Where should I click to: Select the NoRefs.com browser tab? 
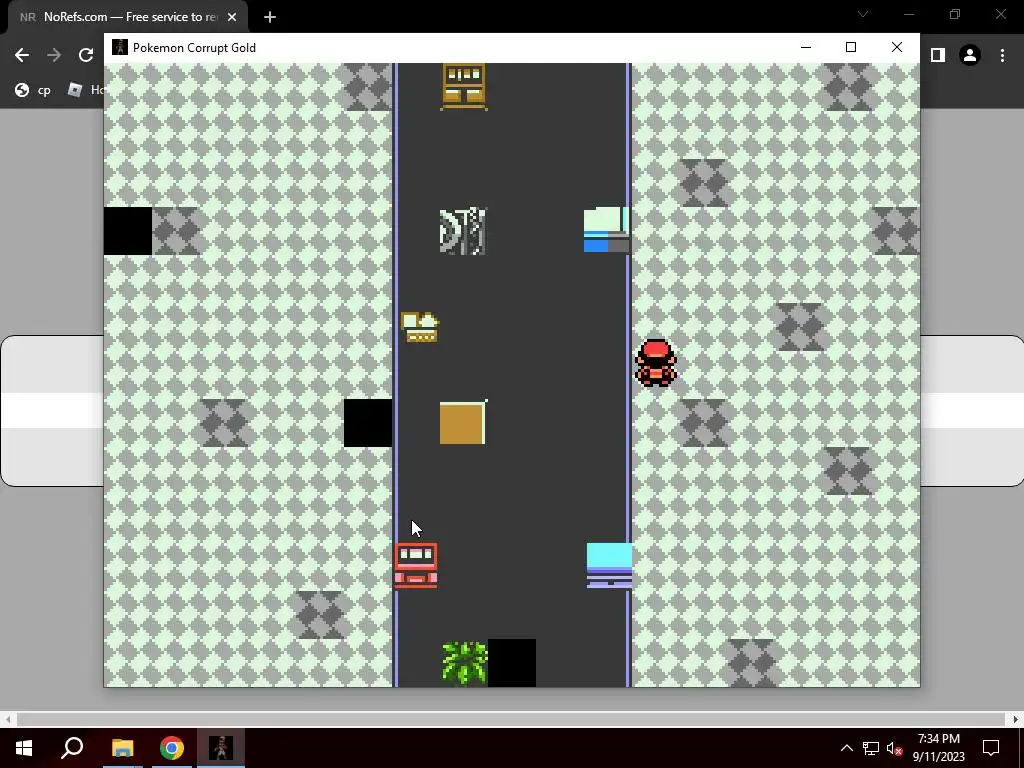tap(127, 17)
